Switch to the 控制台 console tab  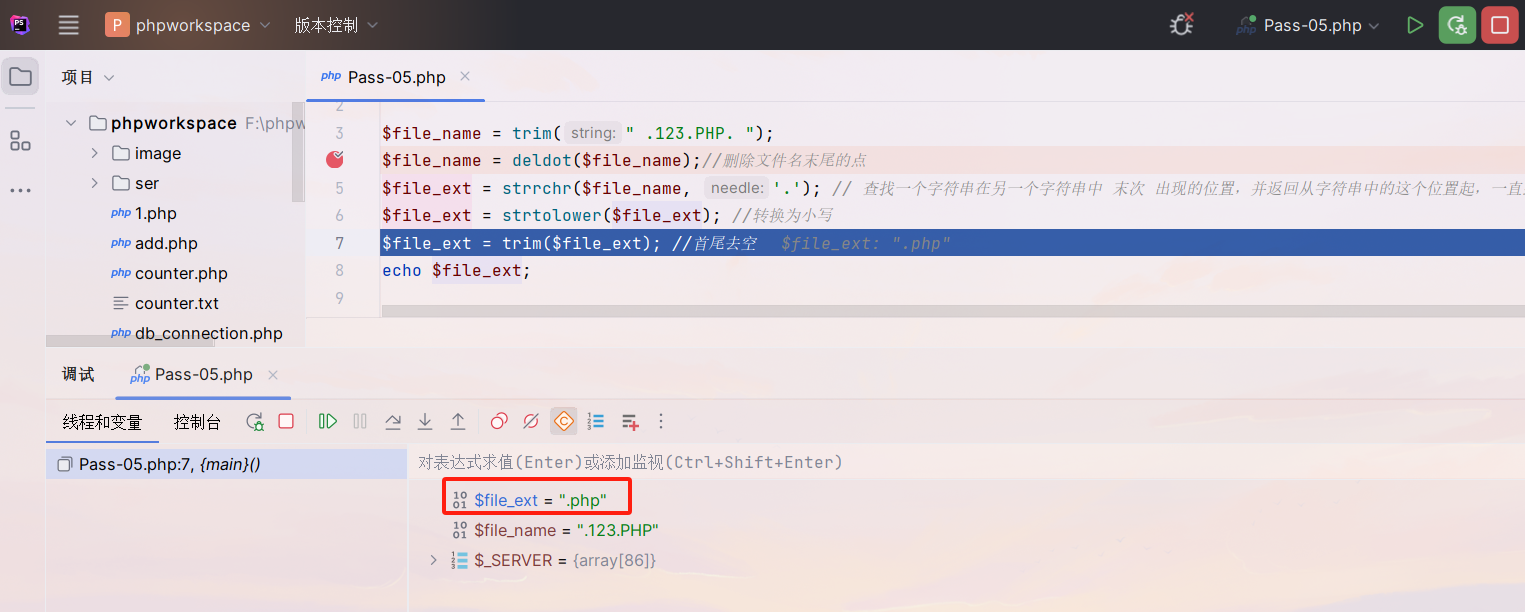click(x=197, y=422)
